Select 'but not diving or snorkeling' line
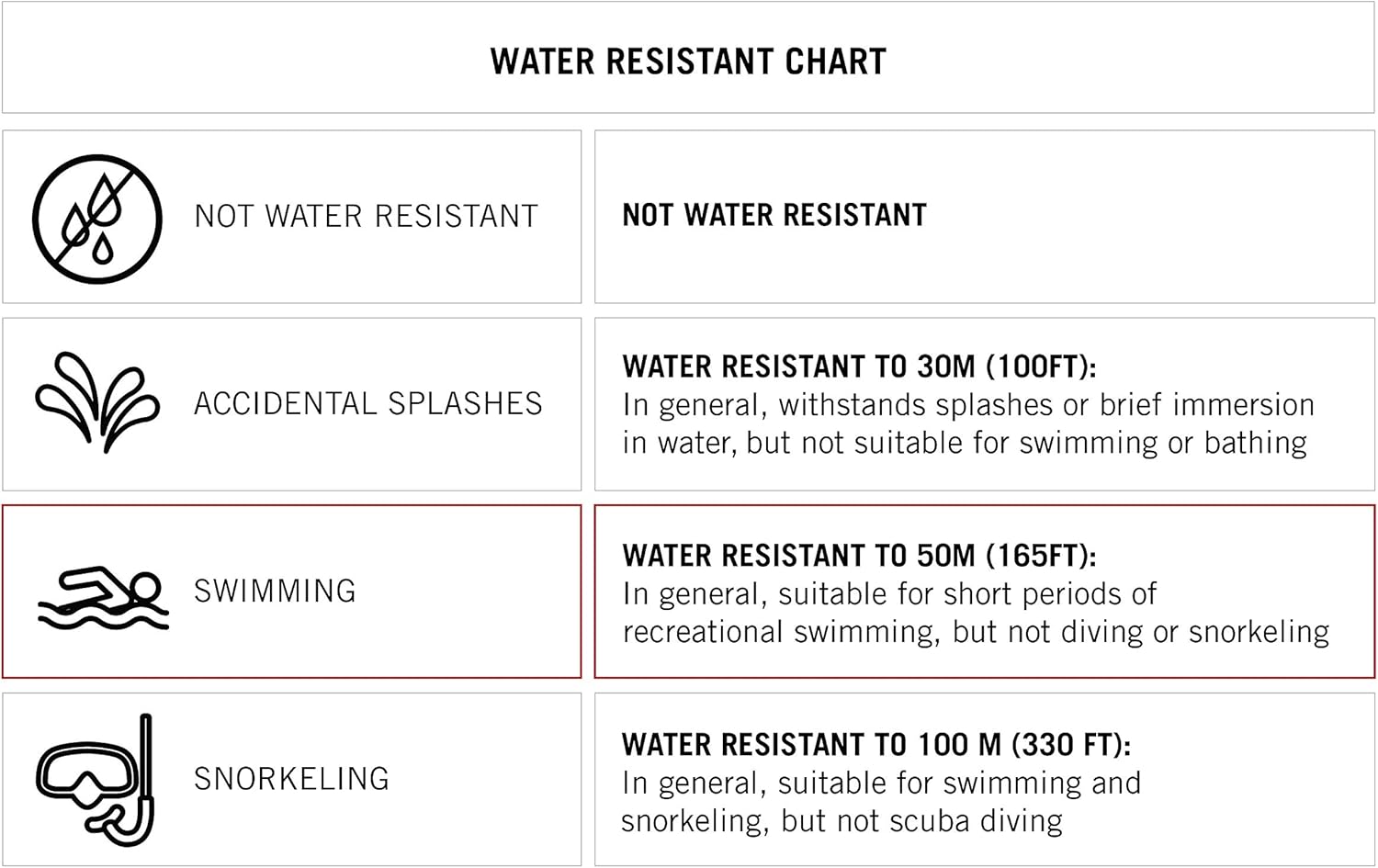1378x868 pixels. (x=976, y=632)
